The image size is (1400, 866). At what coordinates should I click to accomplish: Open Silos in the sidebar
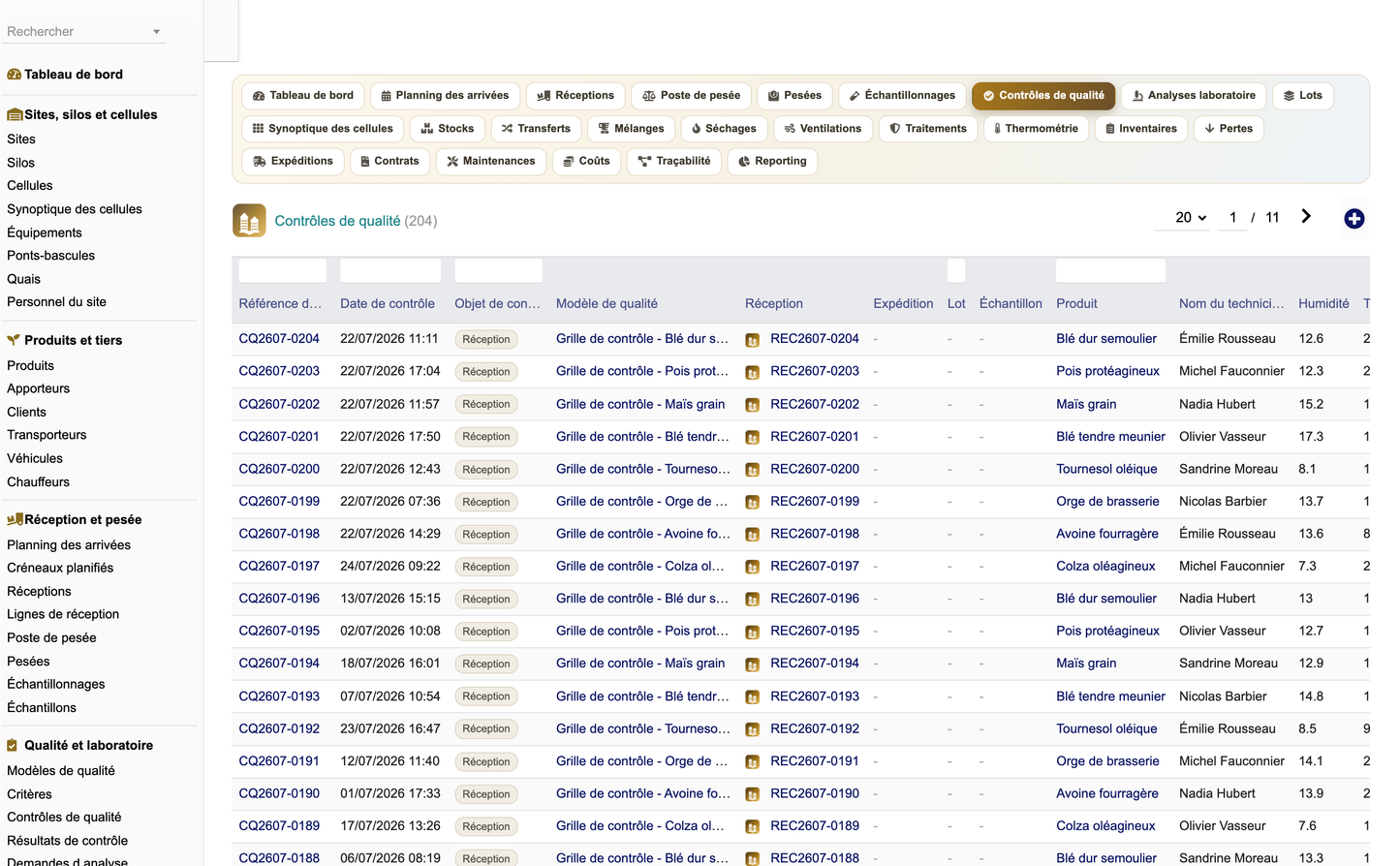[20, 163]
